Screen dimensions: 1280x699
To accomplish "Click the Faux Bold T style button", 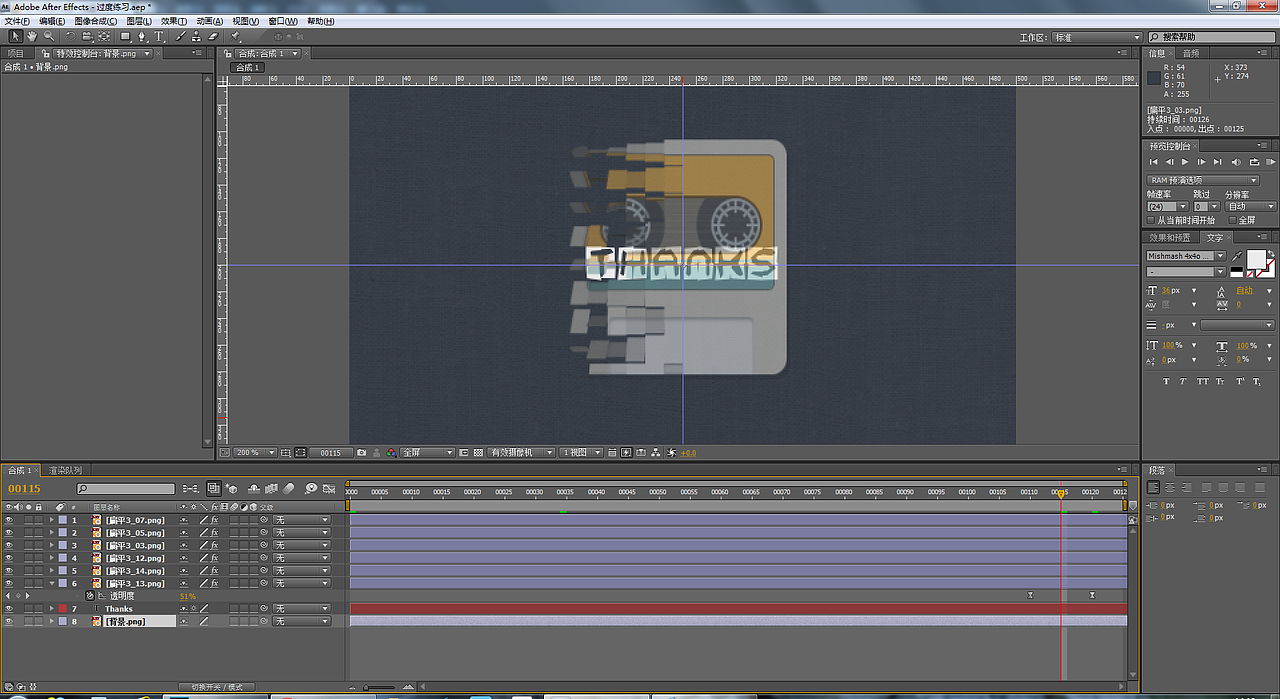I will 1166,381.
